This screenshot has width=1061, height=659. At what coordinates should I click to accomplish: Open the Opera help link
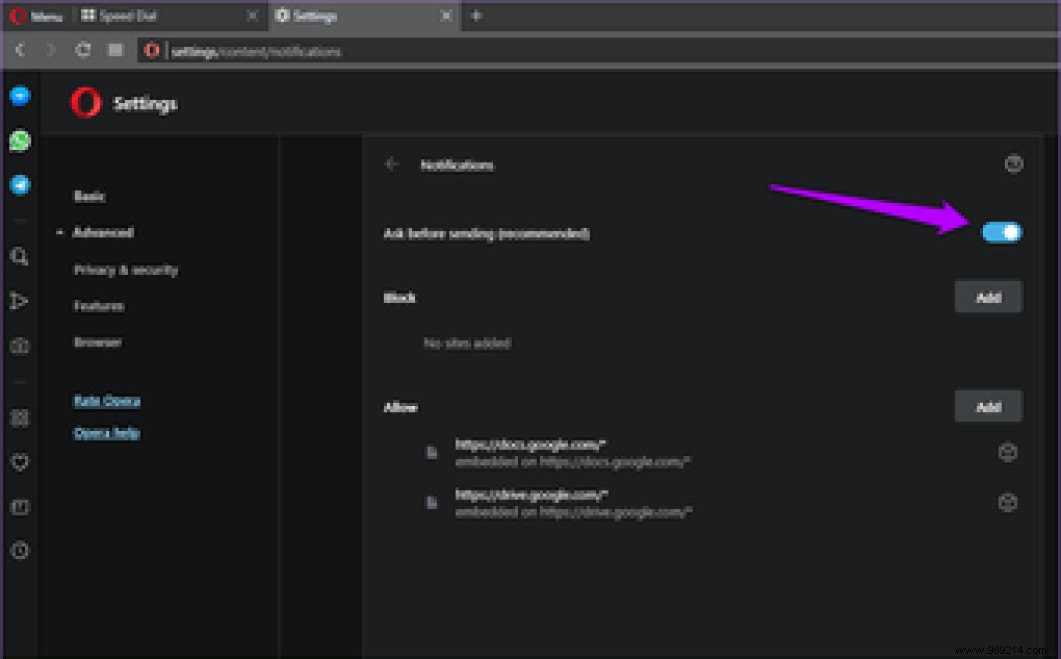click(x=106, y=432)
